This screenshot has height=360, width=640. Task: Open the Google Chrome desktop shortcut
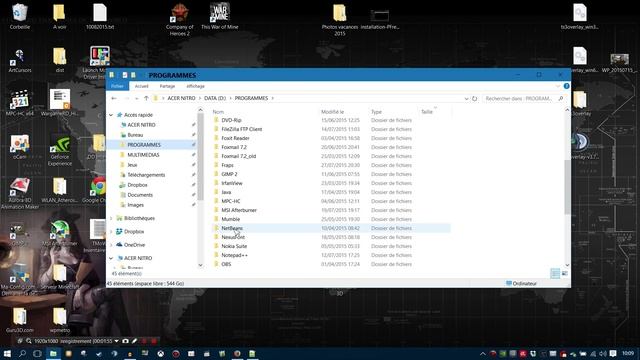click(98, 190)
